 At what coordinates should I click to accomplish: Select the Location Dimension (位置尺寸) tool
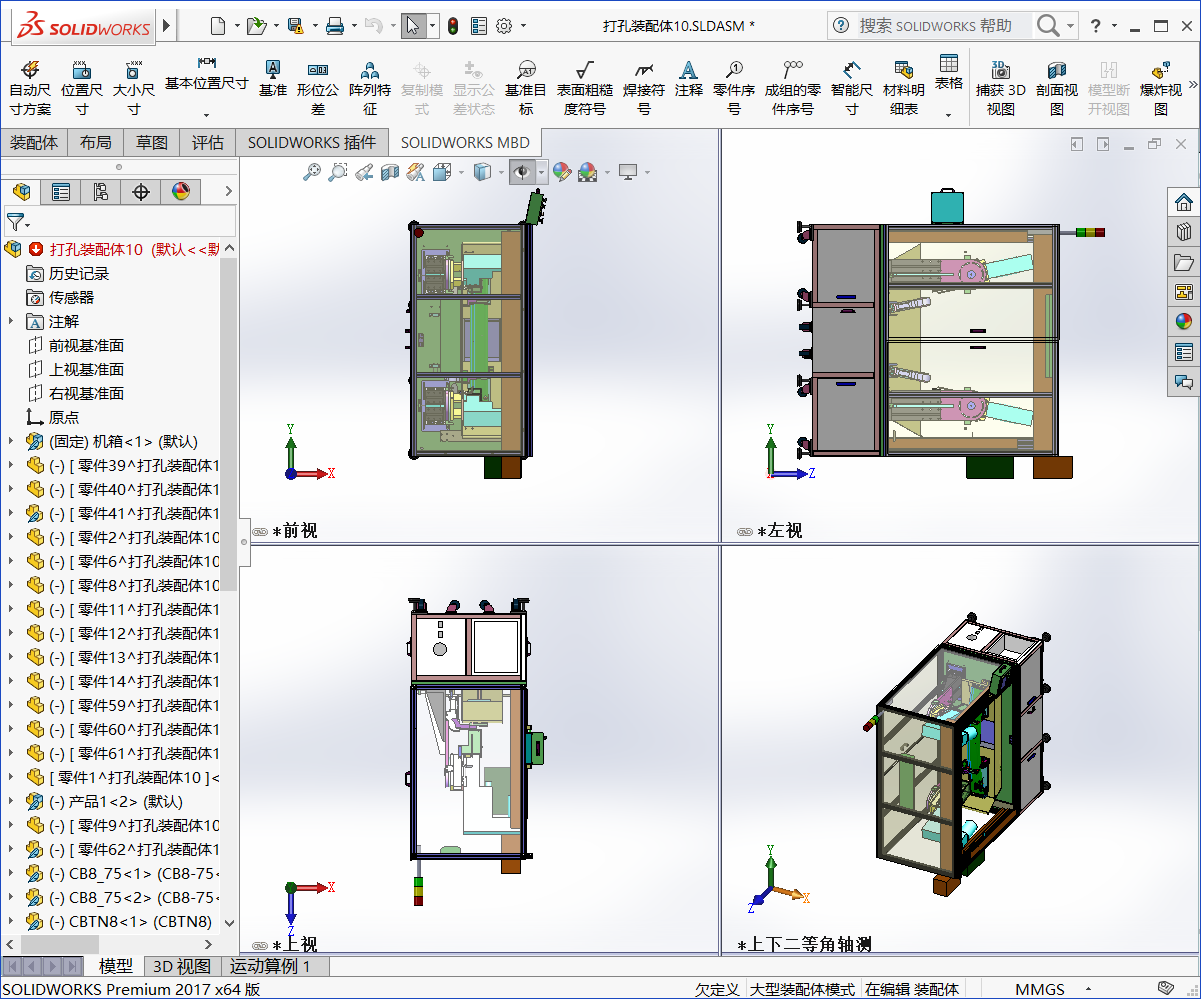[x=82, y=86]
